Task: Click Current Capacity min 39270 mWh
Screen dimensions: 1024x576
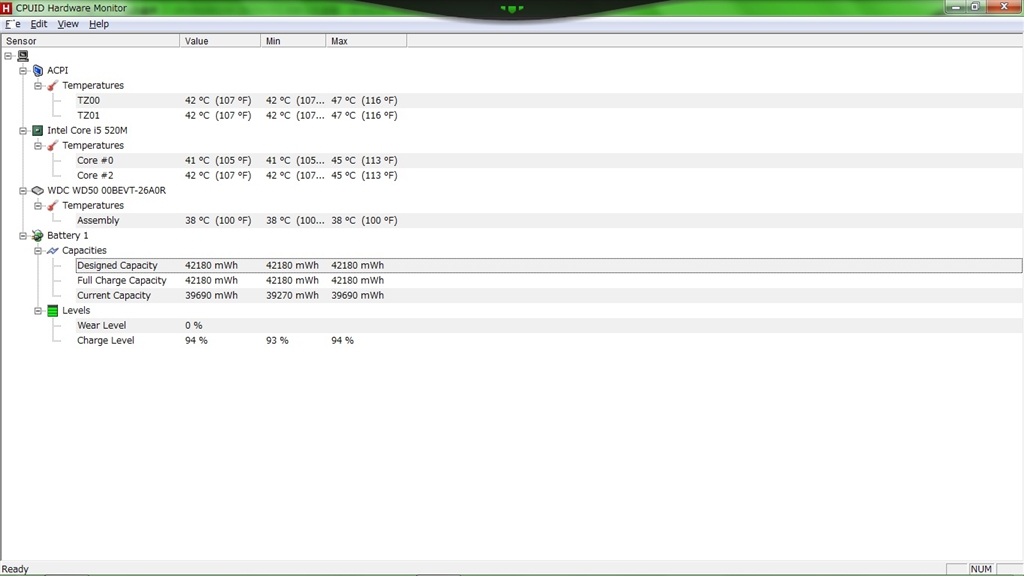Action: 293,296
